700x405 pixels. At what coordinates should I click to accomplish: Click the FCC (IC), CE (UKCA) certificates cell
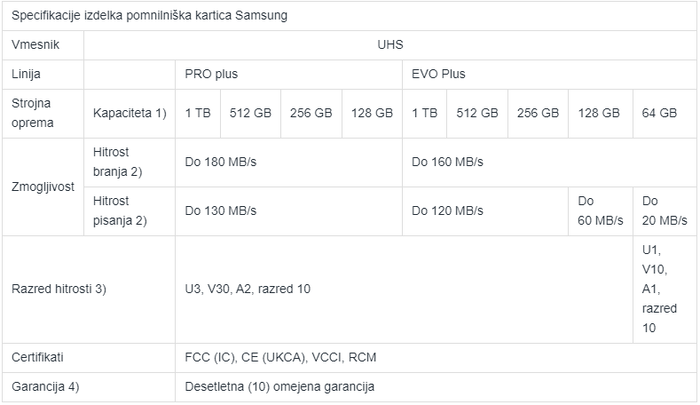click(x=281, y=357)
